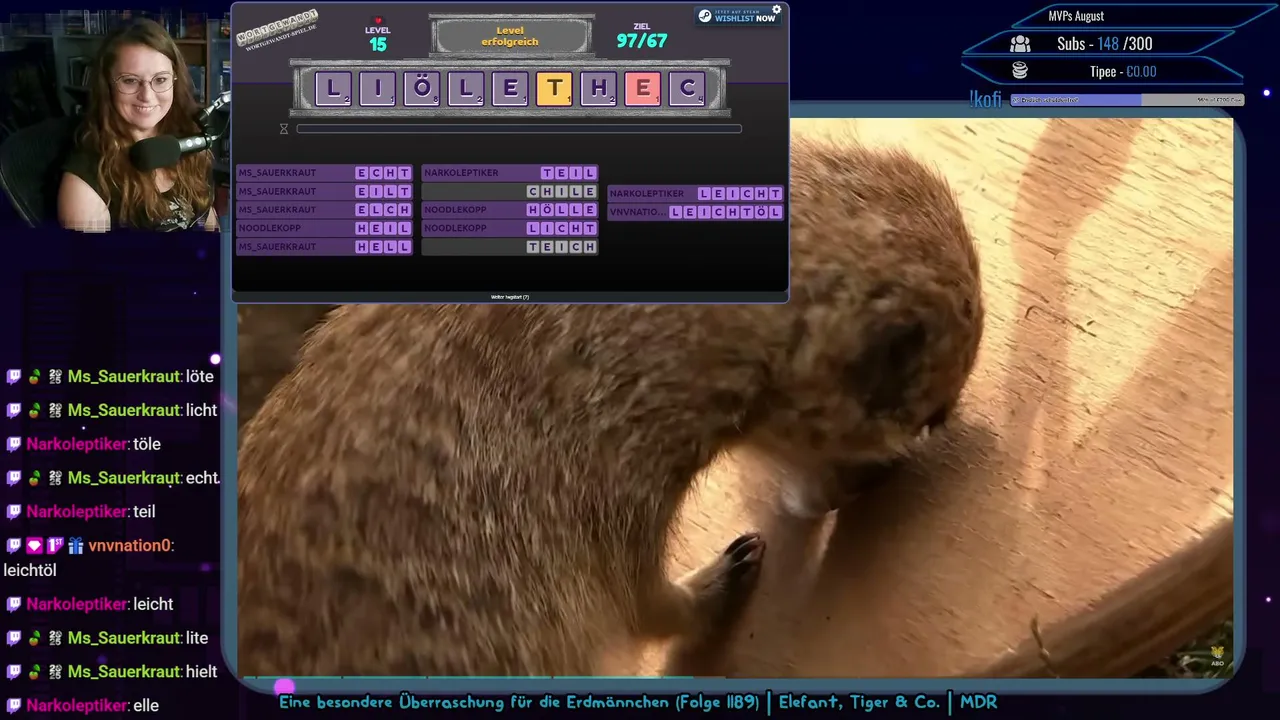The width and height of the screenshot is (1280, 720).
Task: Open the settings gear in the game panel
Action: point(776,10)
